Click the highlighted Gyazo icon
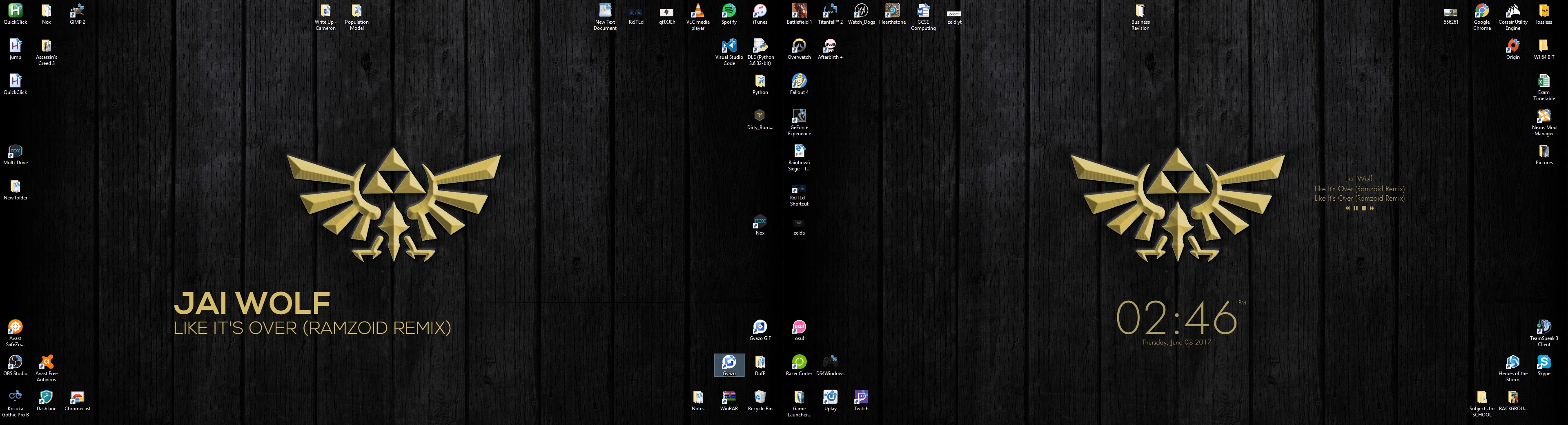 (x=728, y=366)
